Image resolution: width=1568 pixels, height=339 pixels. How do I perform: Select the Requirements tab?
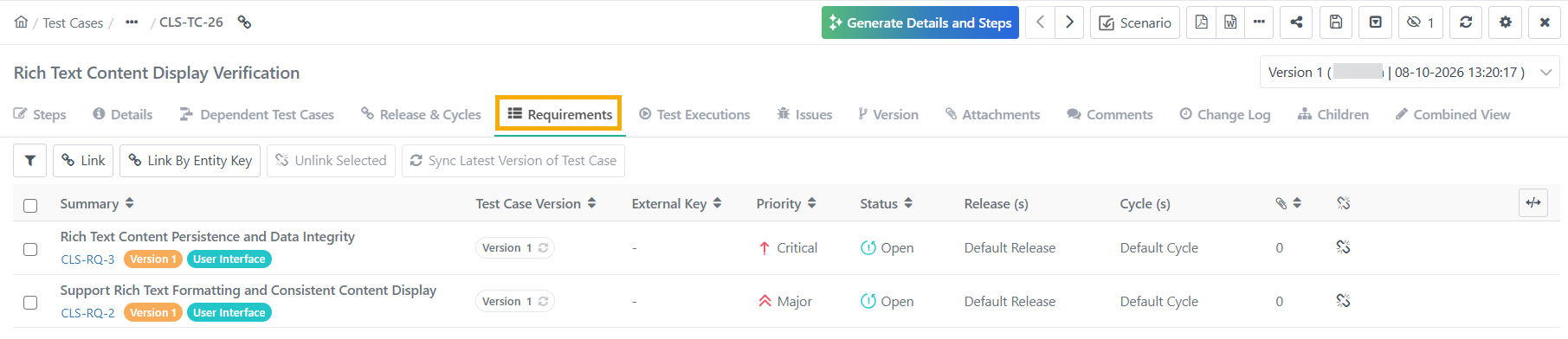[559, 114]
